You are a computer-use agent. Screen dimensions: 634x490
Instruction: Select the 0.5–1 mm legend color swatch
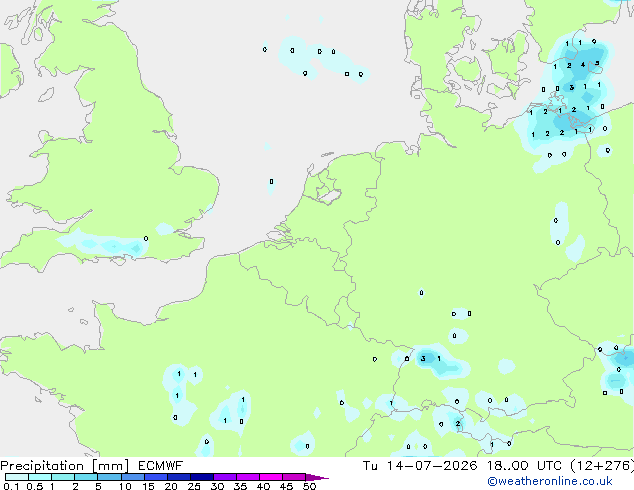[x=40, y=477]
